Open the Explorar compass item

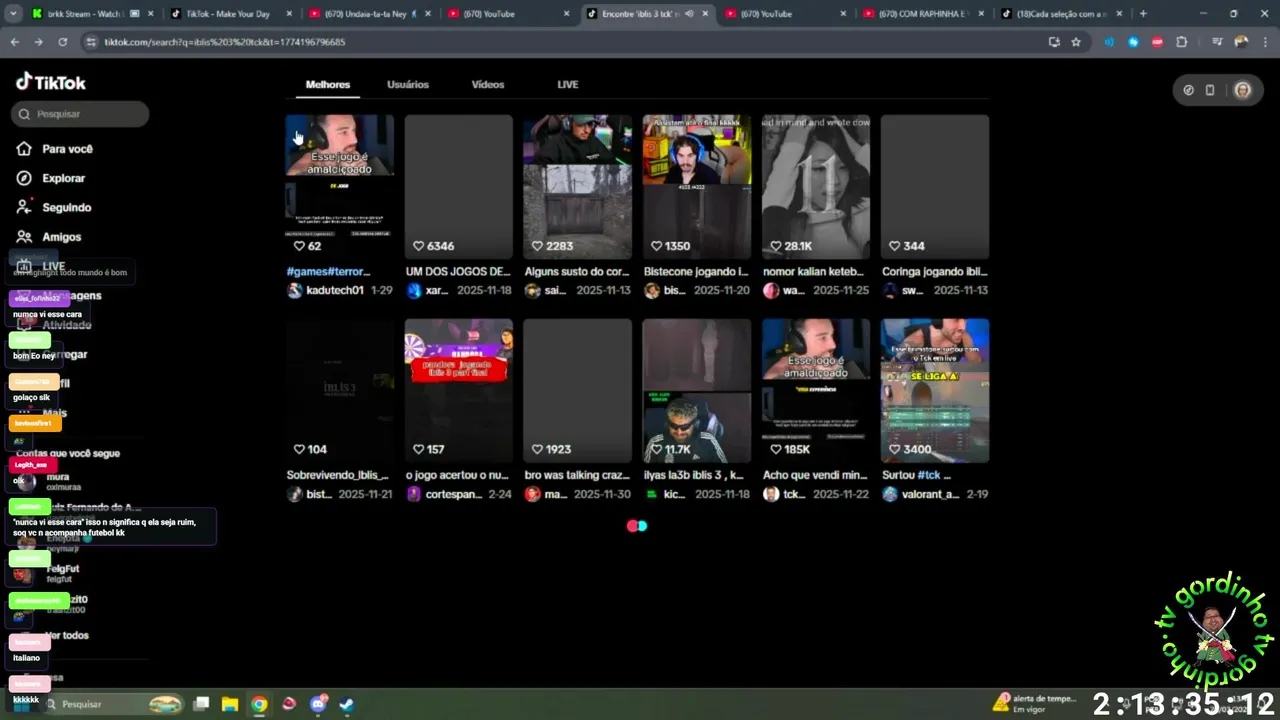(51, 178)
